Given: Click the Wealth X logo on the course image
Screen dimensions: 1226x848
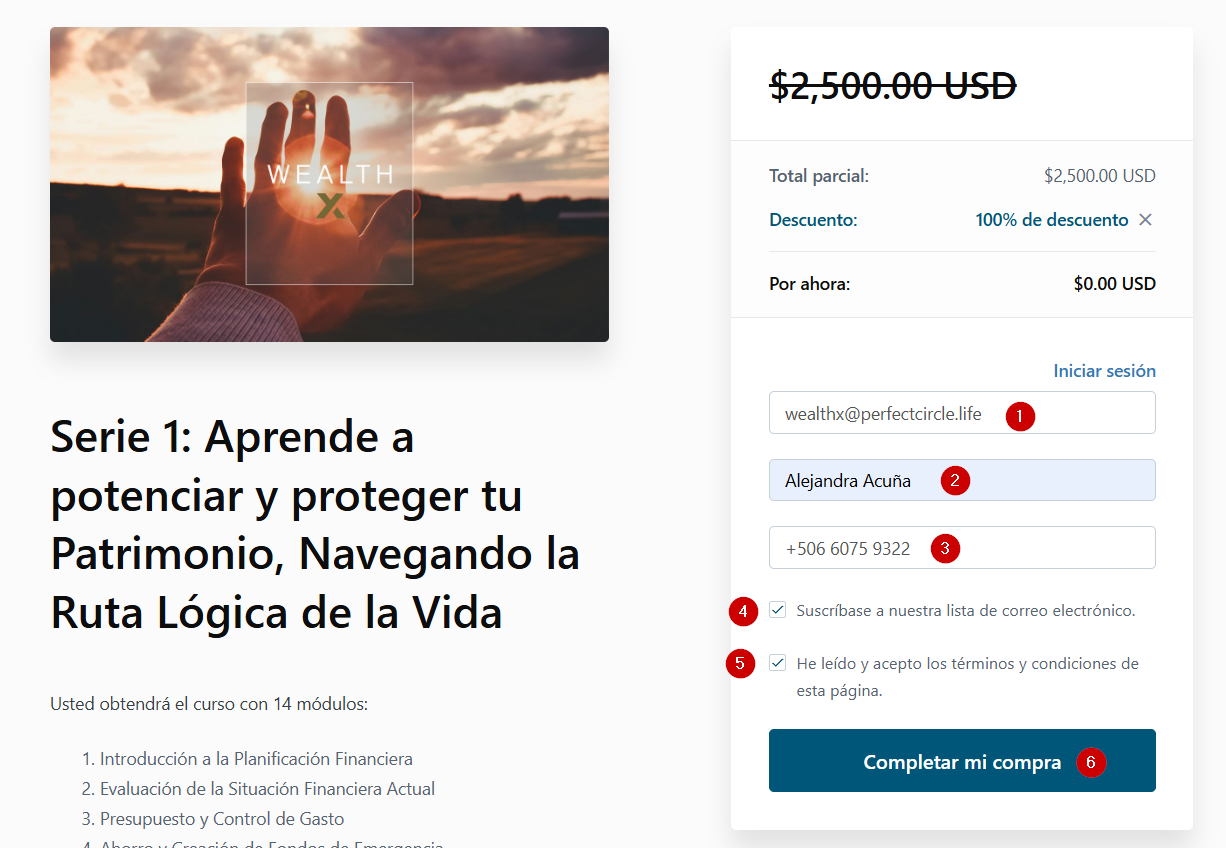Looking at the screenshot, I should 330,184.
